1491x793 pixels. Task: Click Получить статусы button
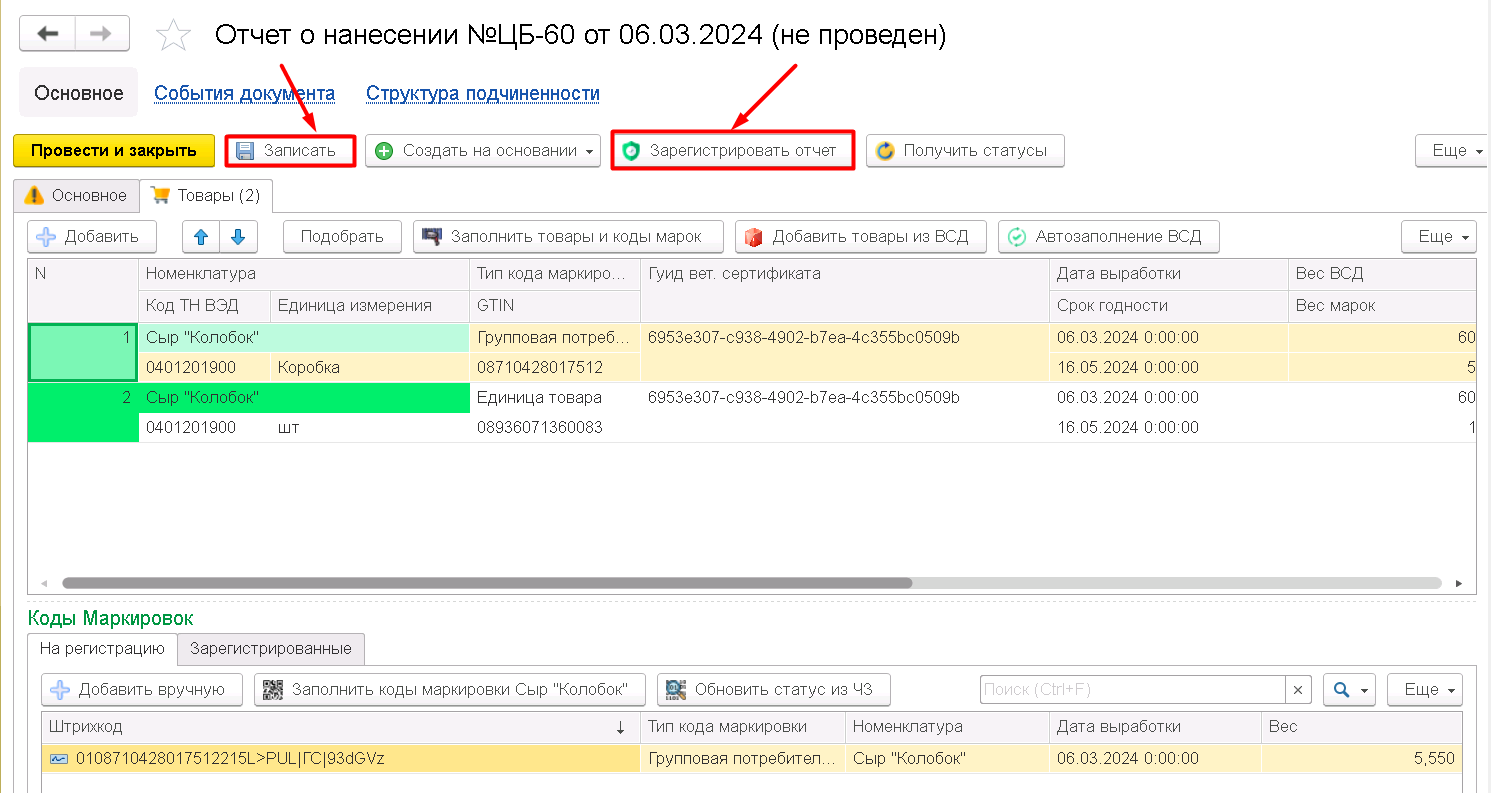(x=965, y=151)
